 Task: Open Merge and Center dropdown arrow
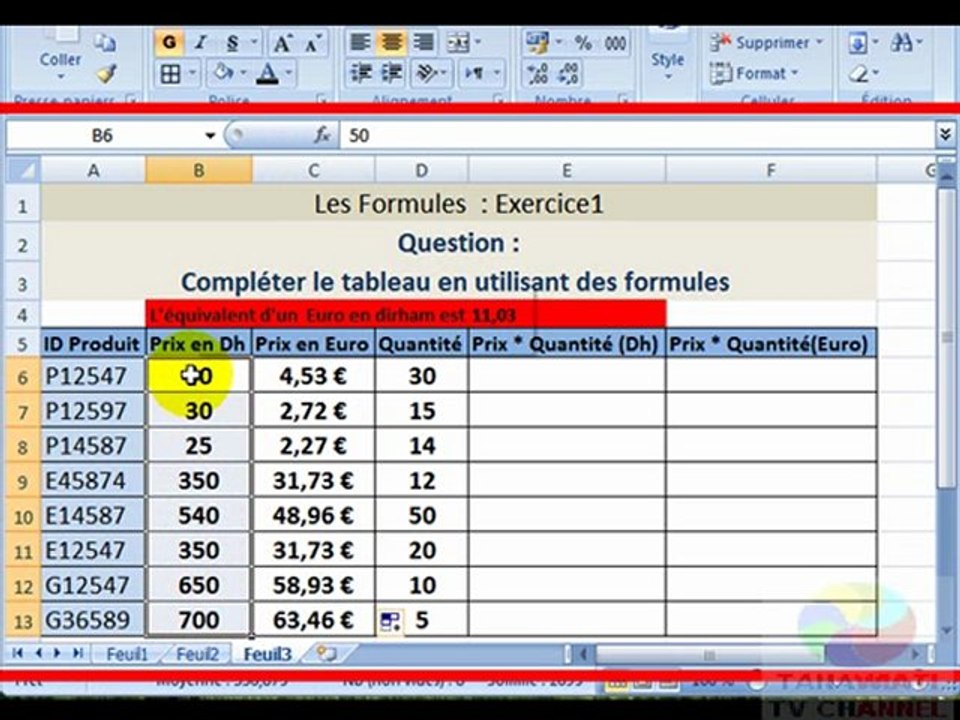[x=478, y=43]
